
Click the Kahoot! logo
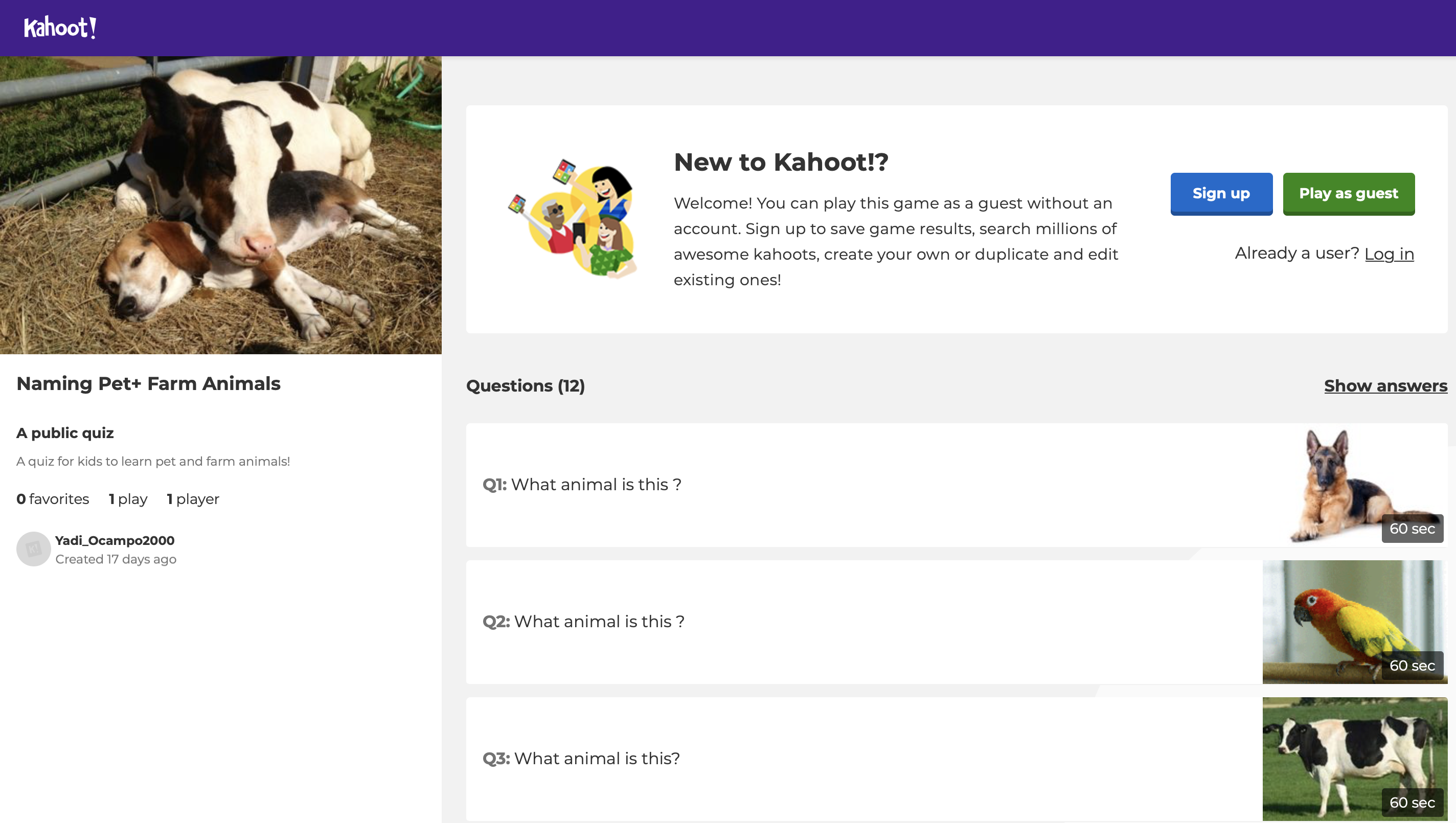coord(60,28)
